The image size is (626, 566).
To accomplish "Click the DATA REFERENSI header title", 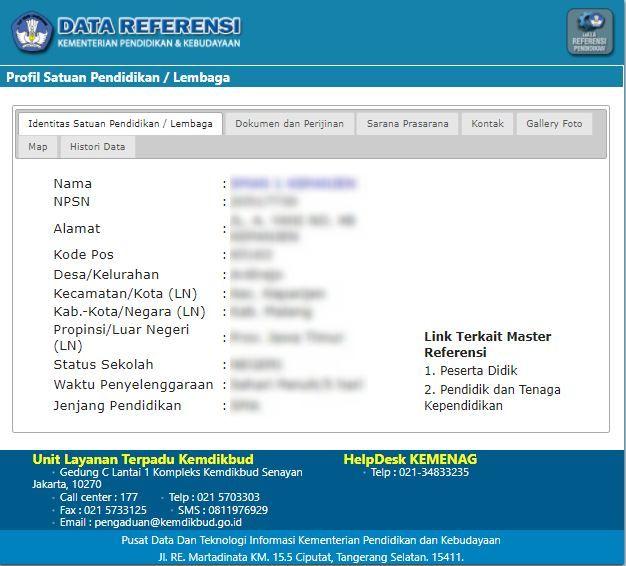I will point(149,26).
